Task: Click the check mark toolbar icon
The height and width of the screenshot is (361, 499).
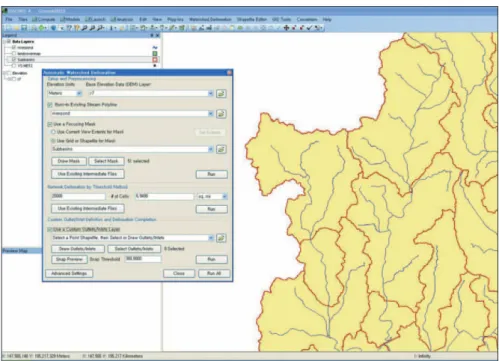Action: coord(310,28)
